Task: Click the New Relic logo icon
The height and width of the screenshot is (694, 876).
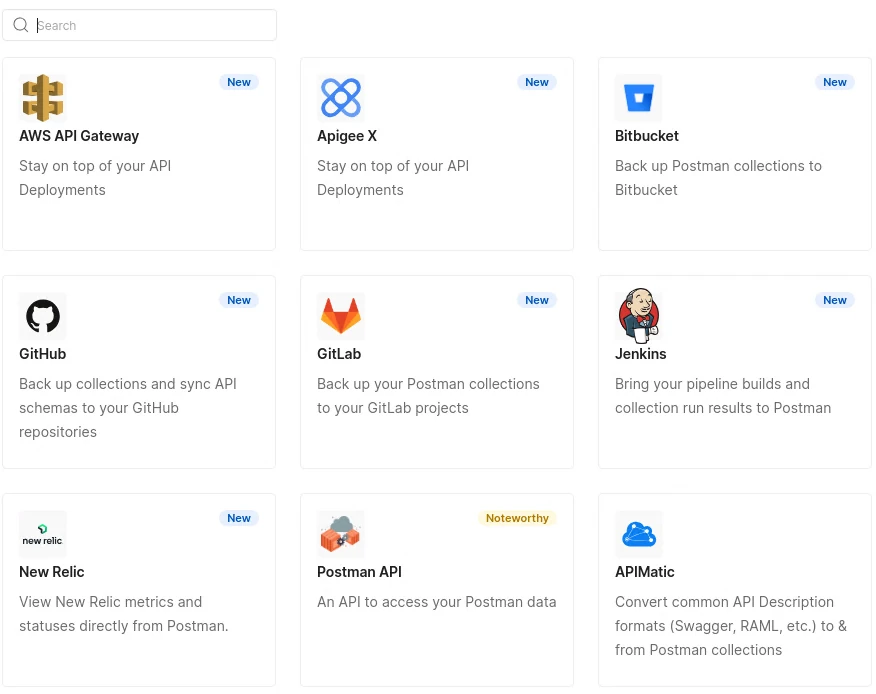Action: pos(42,534)
